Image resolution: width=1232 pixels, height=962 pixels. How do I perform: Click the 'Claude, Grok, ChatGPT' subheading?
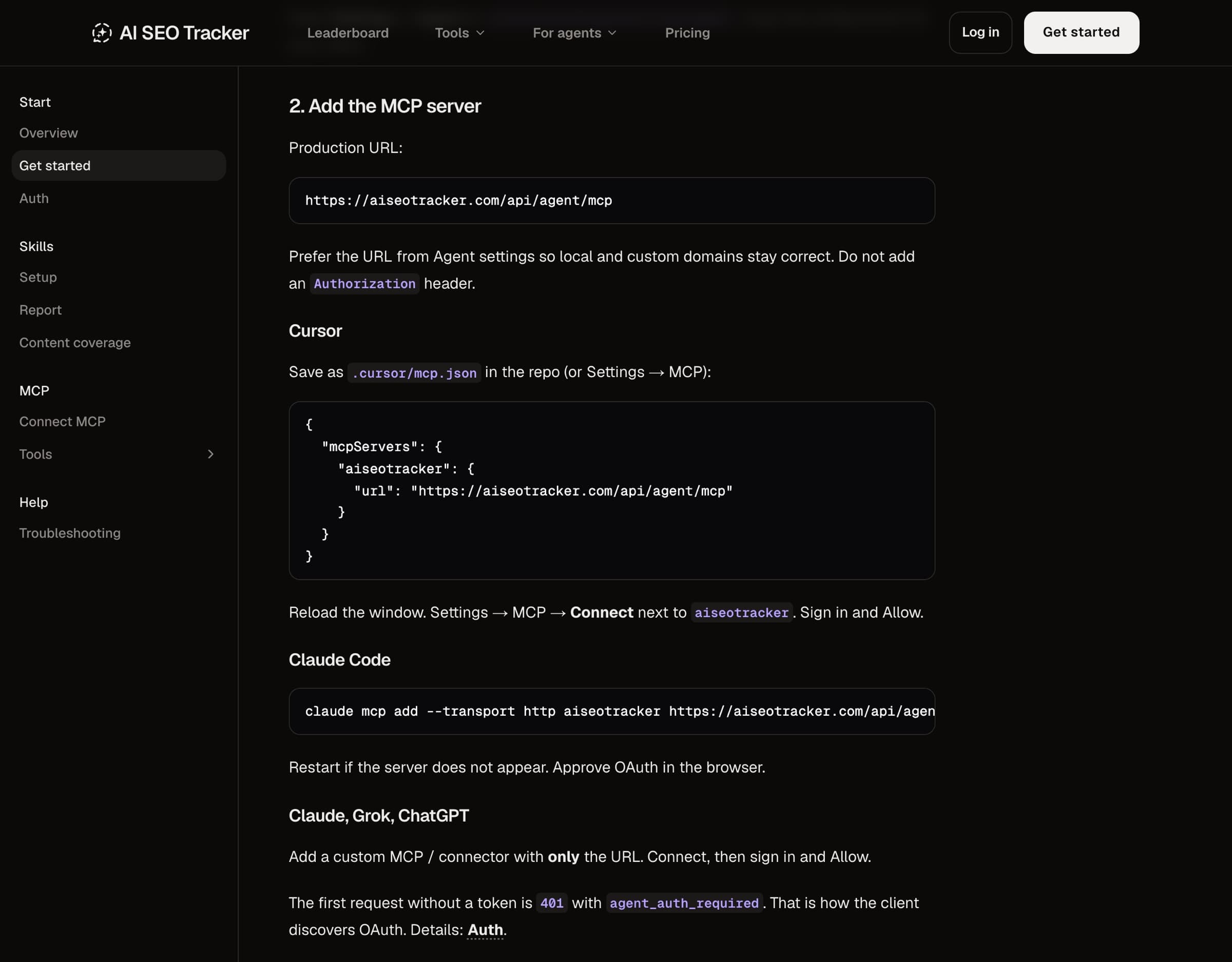pyautogui.click(x=378, y=816)
